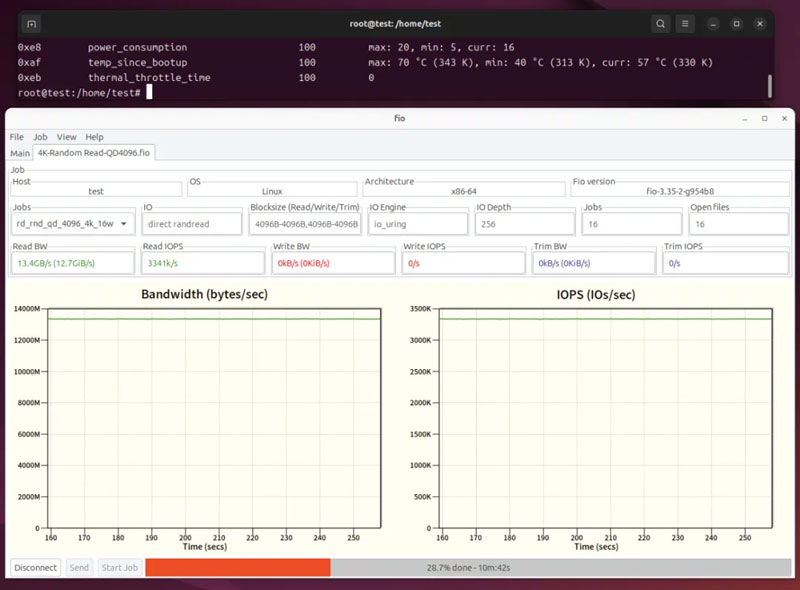
Task: Maximize the terminal window
Action: tap(736, 24)
